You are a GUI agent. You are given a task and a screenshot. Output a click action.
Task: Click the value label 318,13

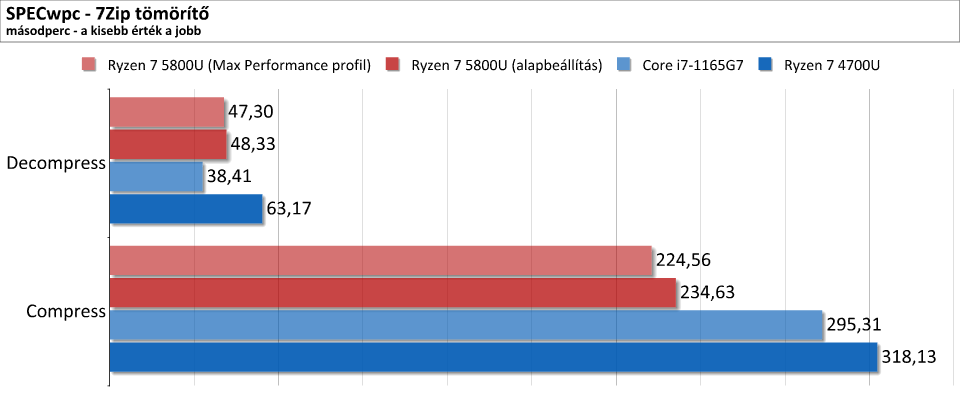[909, 357]
